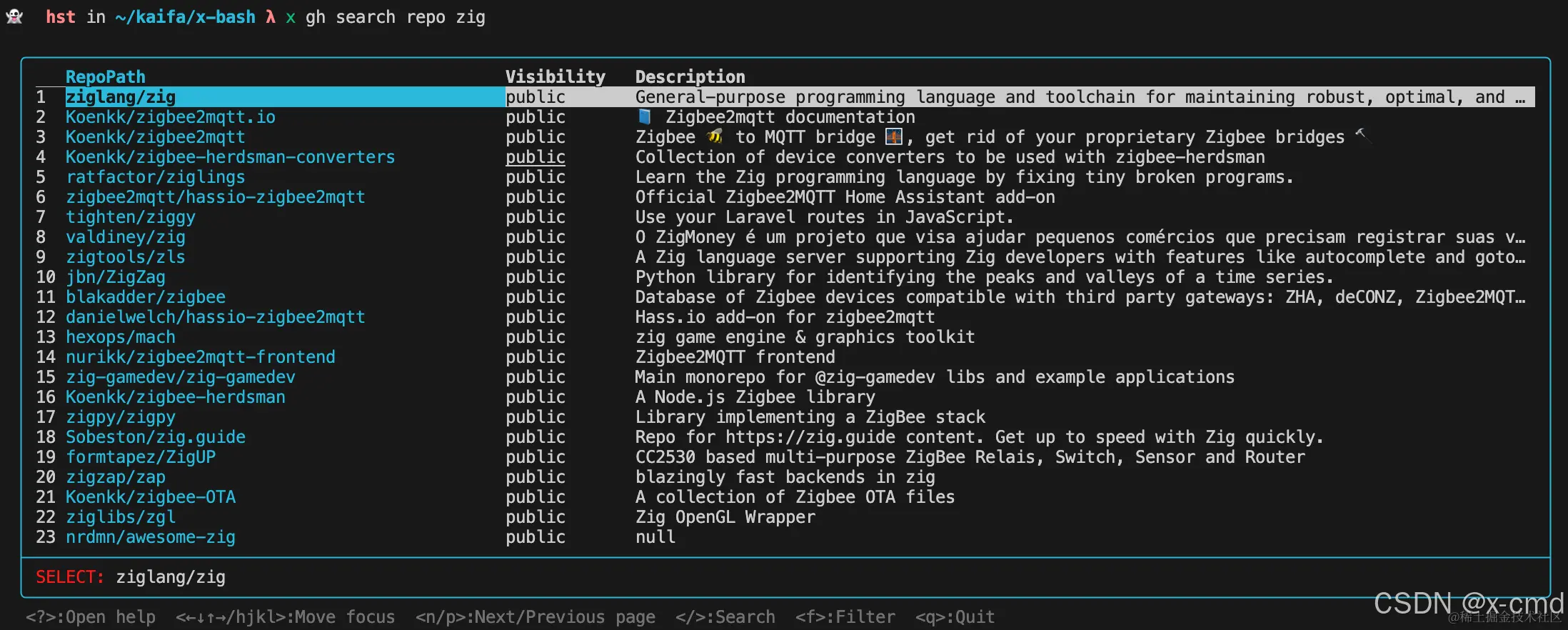Select hexops/mach repository
Image resolution: width=1568 pixels, height=630 pixels.
pos(121,337)
